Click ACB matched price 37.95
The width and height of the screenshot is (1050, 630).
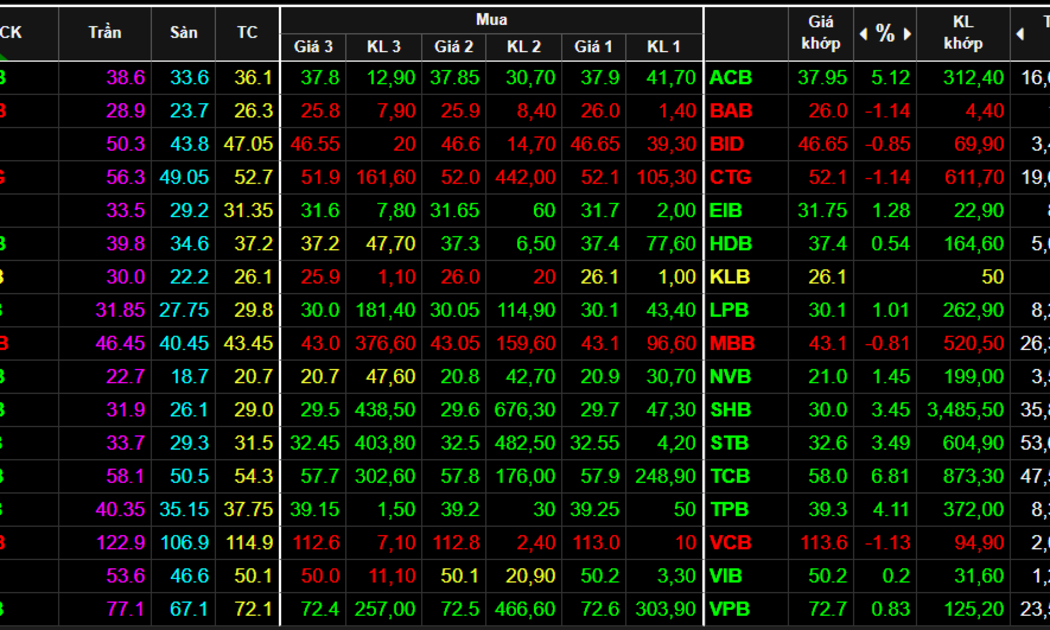pos(822,78)
